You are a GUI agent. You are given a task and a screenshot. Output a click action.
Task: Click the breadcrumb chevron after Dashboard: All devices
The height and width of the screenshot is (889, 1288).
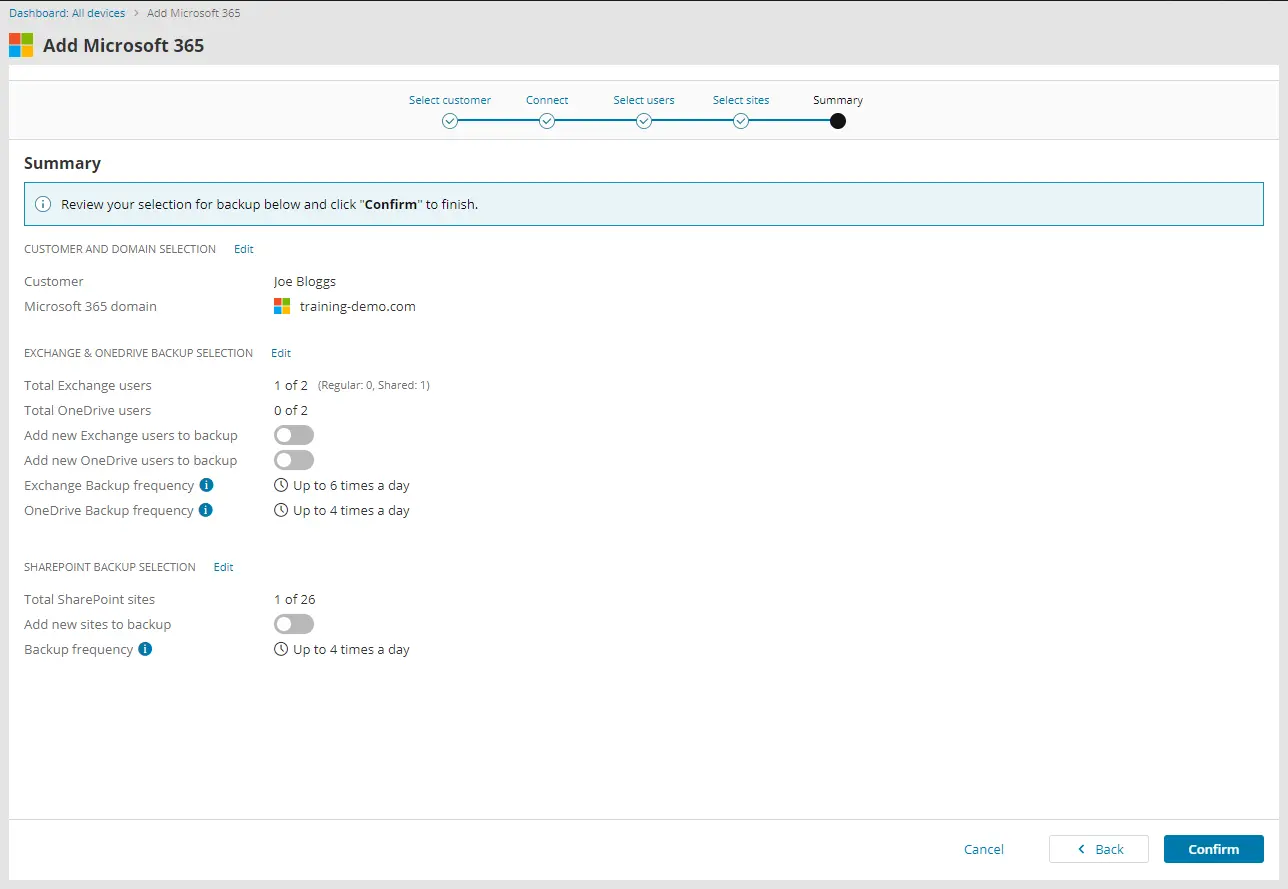pos(137,14)
